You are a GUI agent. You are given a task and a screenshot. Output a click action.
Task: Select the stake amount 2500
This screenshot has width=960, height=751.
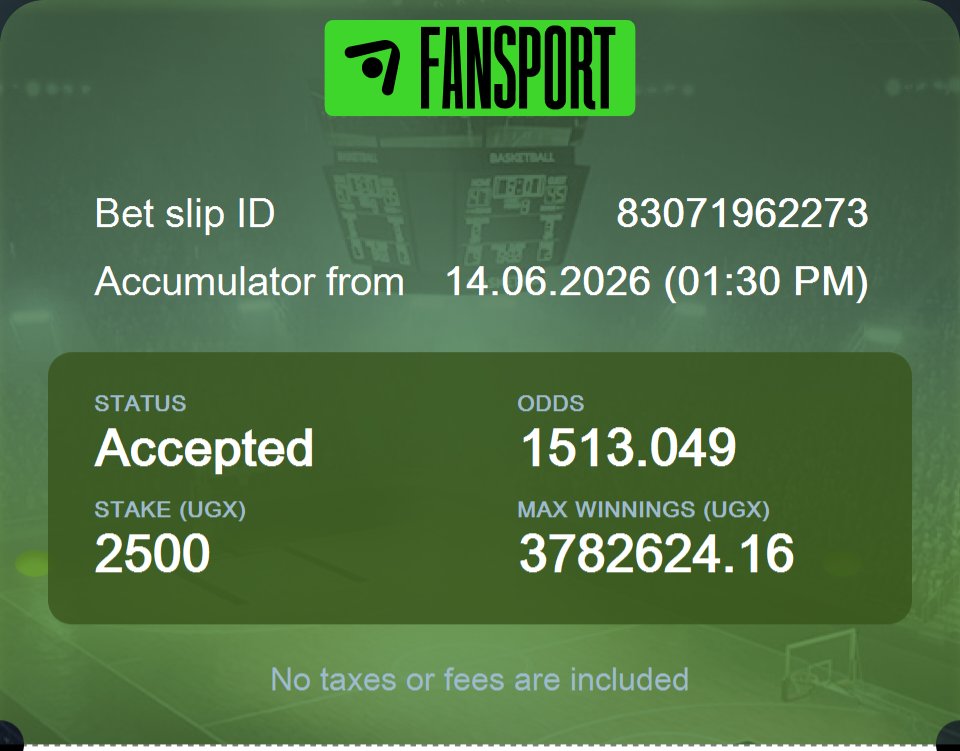pyautogui.click(x=152, y=553)
